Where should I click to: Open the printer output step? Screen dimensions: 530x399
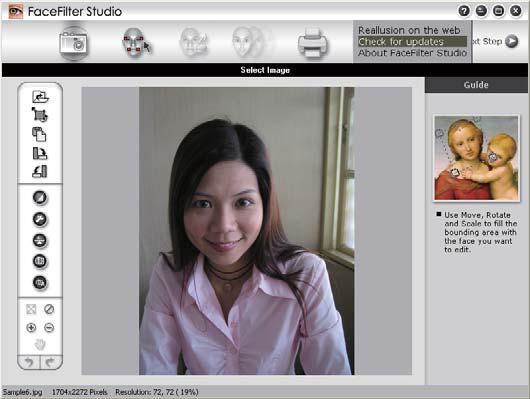tap(313, 43)
